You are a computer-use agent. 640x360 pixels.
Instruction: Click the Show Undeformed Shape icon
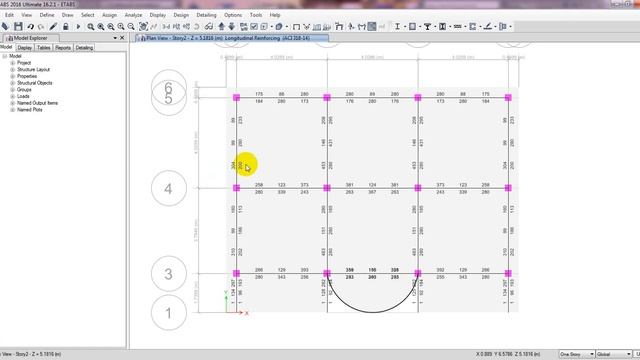(296, 27)
